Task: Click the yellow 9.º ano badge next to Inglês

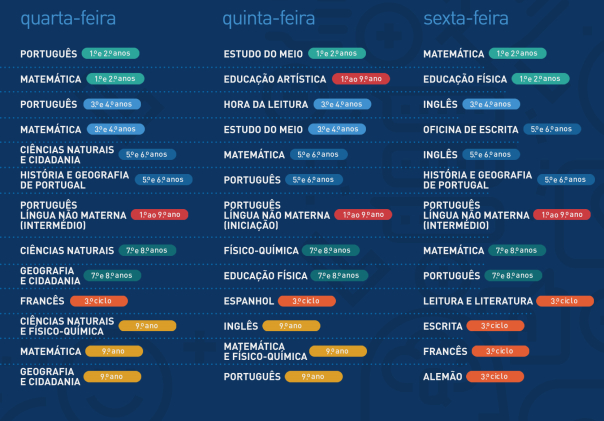Action: [x=291, y=326]
